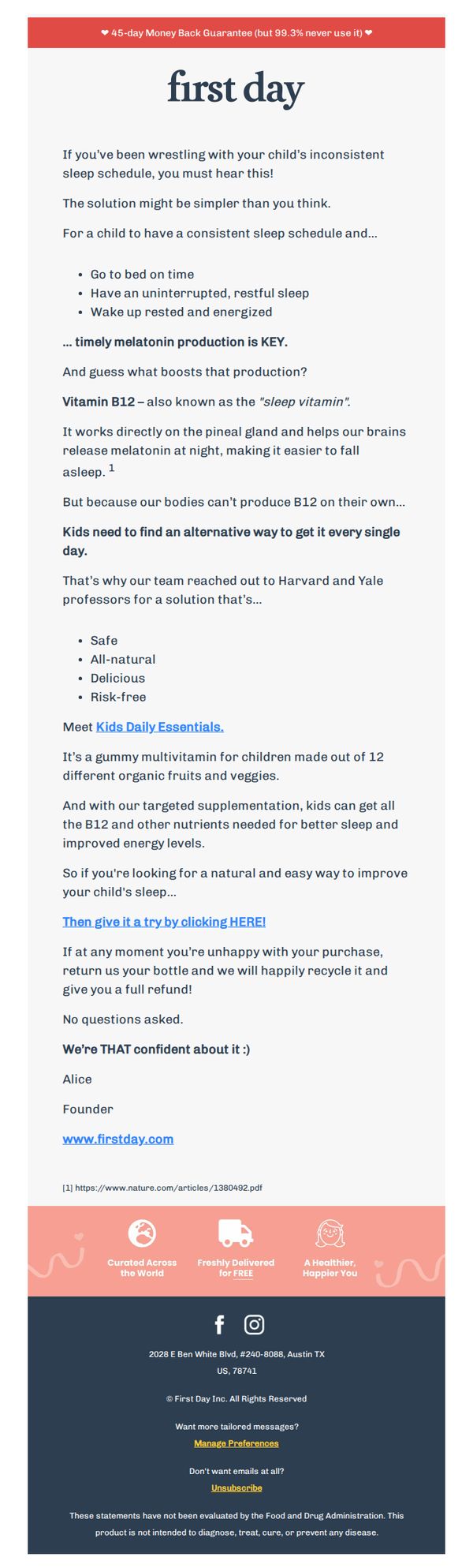Open Manage Preferences link
Image resolution: width=473 pixels, height=1568 pixels.
click(x=236, y=1443)
